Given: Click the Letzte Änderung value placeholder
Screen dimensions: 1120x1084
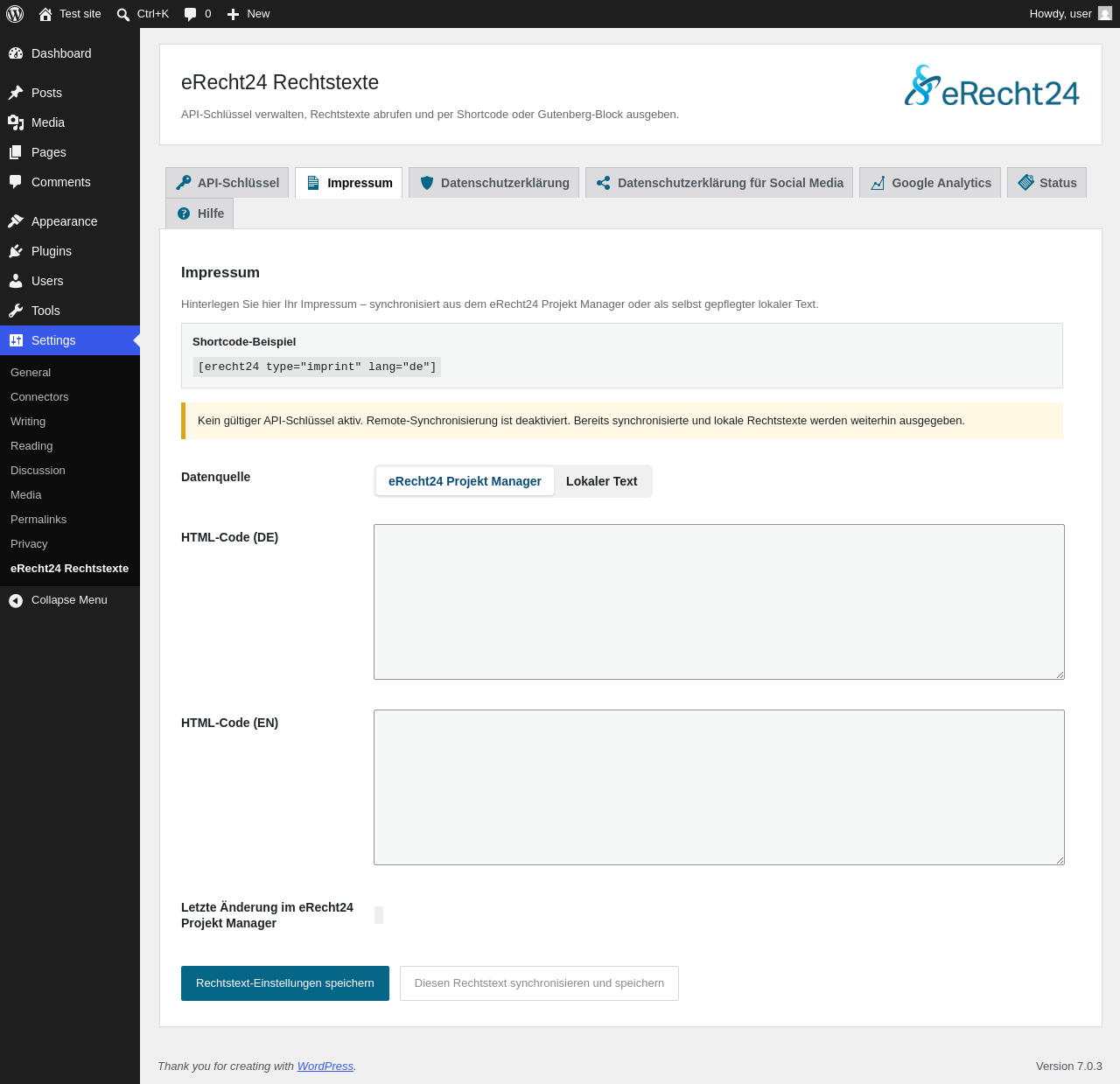Looking at the screenshot, I should tap(379, 915).
